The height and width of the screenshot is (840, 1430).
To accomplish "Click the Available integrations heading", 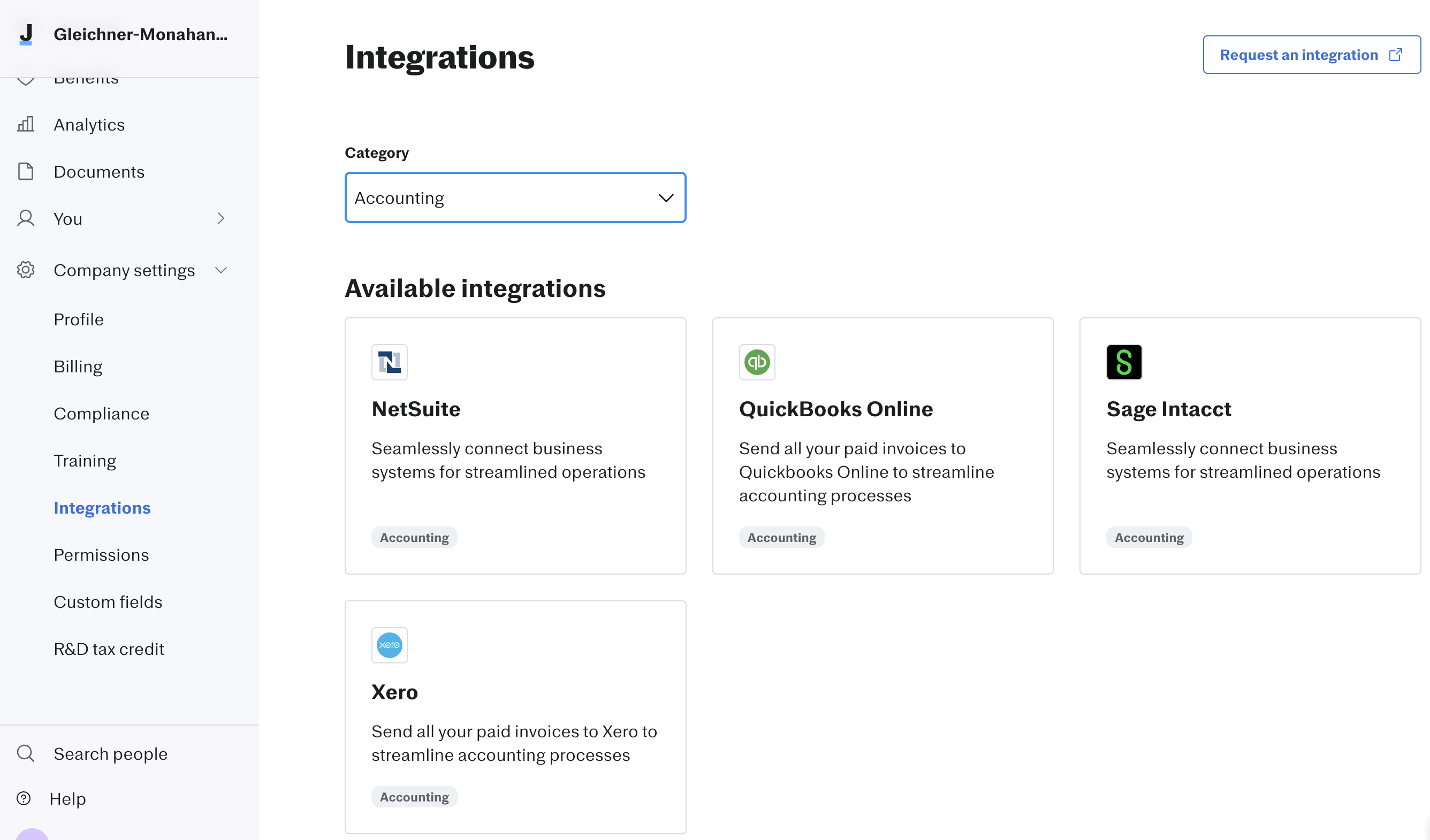I will (x=476, y=288).
